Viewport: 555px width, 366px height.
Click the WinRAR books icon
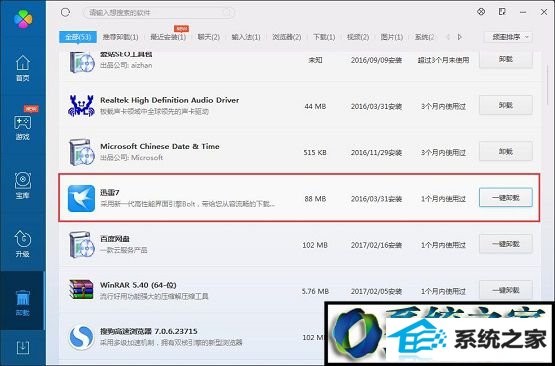click(x=81, y=290)
